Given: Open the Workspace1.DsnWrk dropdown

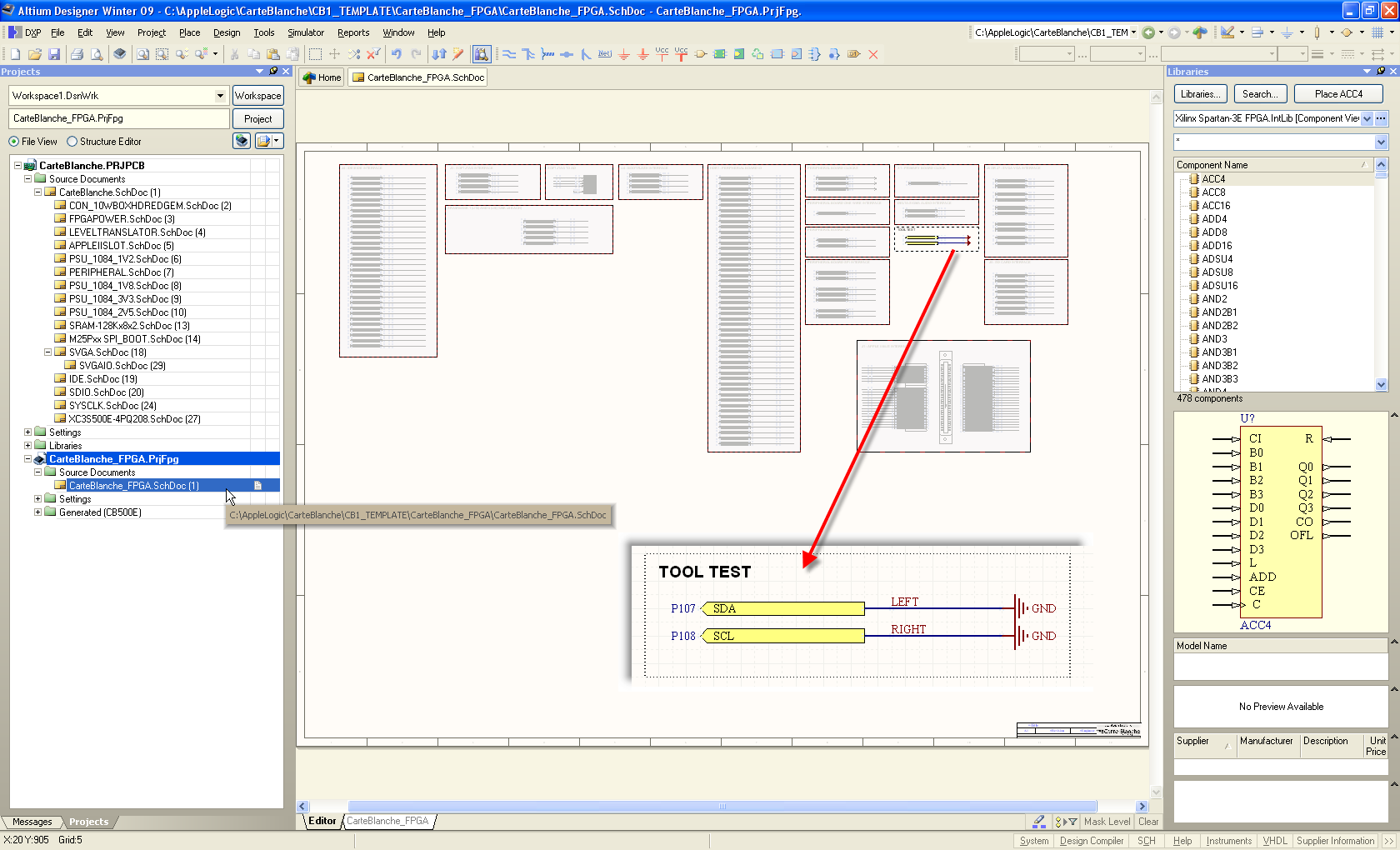Looking at the screenshot, I should pyautogui.click(x=220, y=96).
